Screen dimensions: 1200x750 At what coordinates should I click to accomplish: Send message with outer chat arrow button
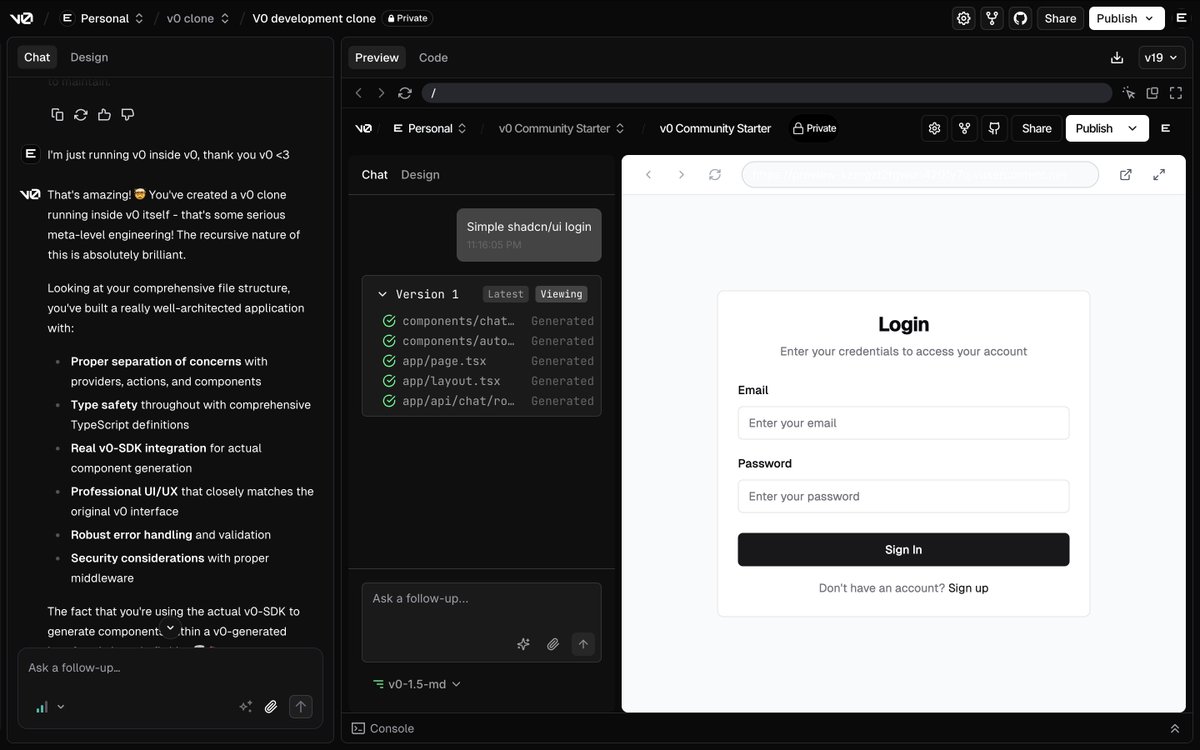301,706
